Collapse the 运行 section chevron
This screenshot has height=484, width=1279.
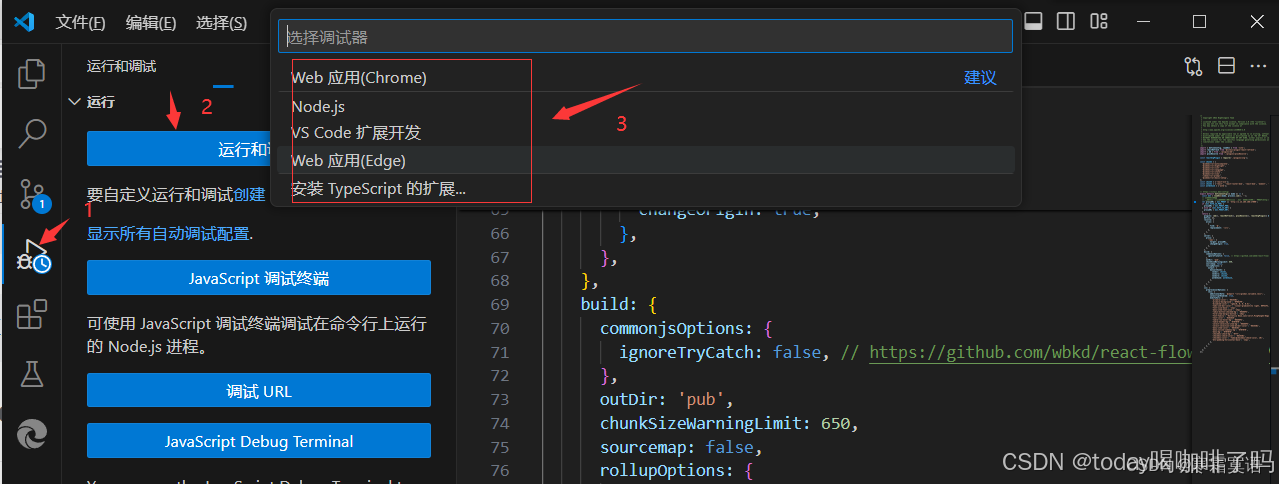click(x=74, y=102)
